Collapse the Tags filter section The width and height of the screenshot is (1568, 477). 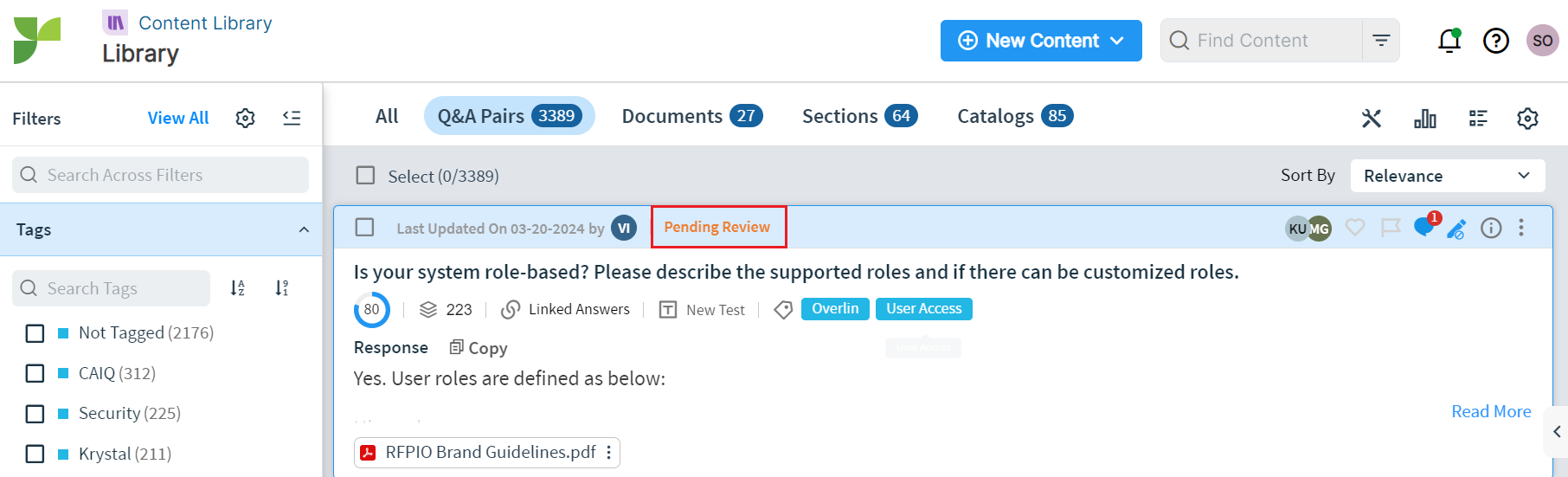coord(304,229)
